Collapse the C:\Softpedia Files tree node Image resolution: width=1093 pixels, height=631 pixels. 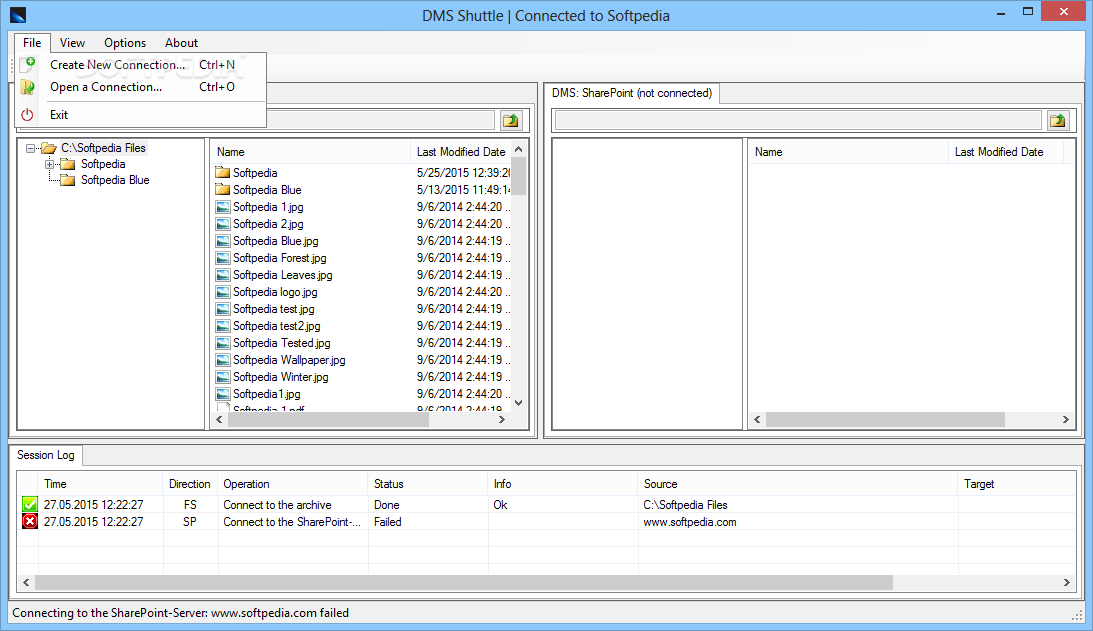point(30,148)
